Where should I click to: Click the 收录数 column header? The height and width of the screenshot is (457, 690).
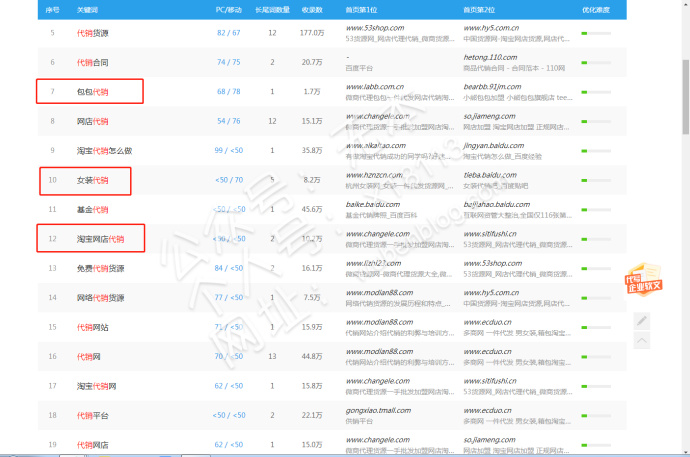coord(312,10)
